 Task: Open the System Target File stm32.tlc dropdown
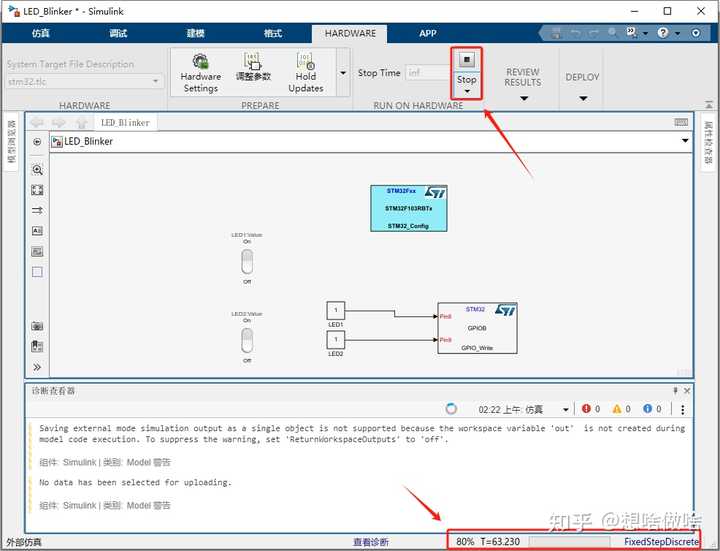[x=85, y=82]
